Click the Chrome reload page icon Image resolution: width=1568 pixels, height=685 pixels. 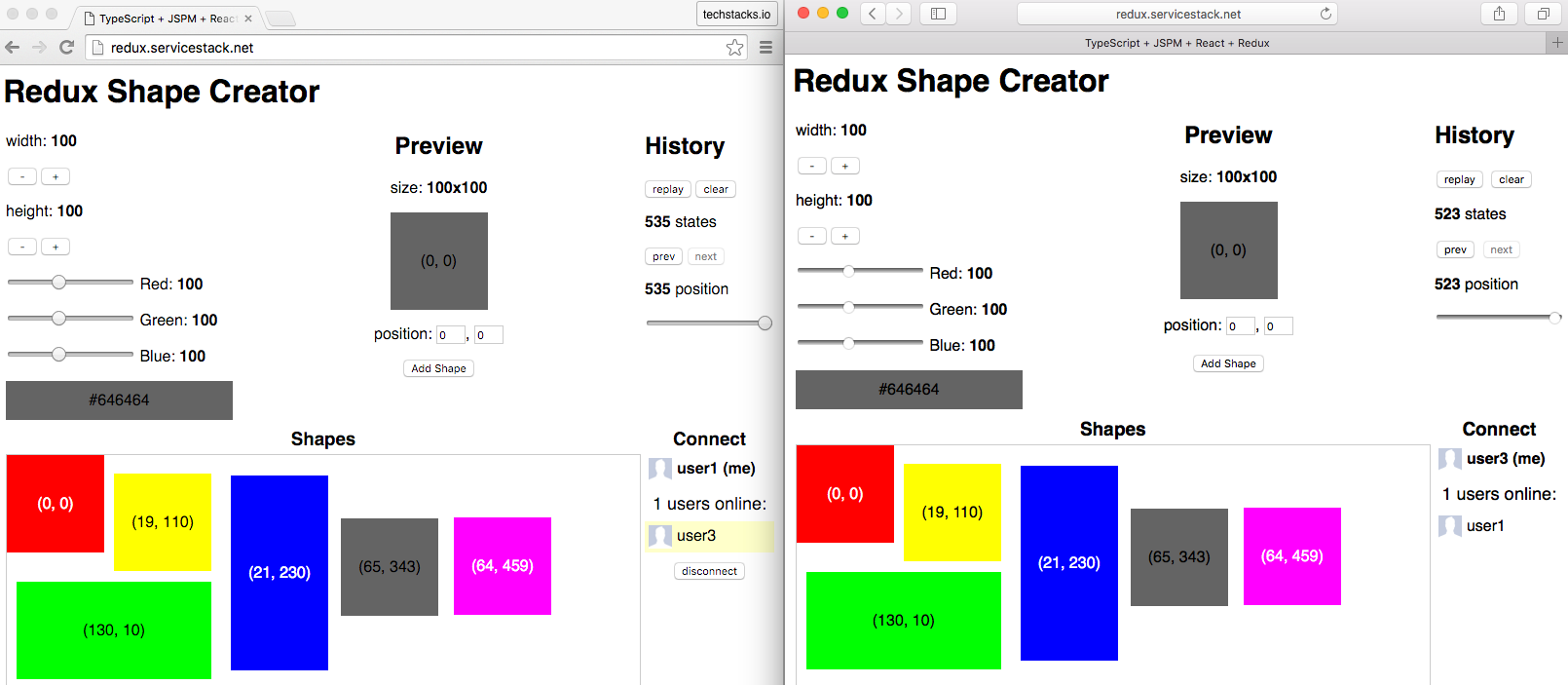[x=66, y=47]
